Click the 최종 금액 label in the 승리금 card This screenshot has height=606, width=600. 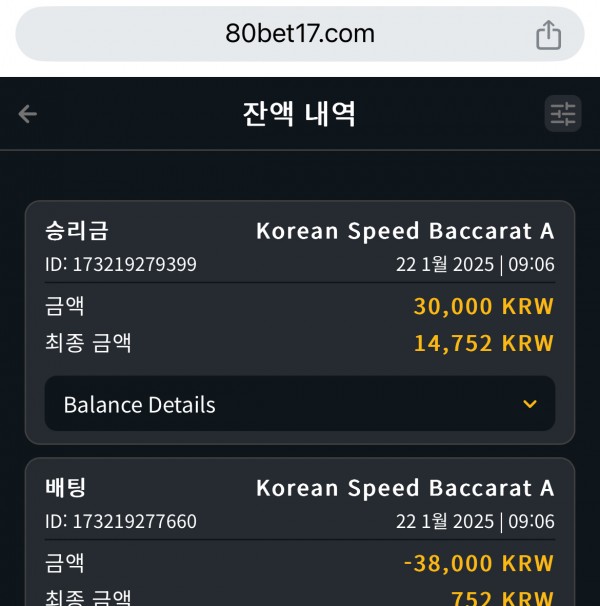click(88, 343)
